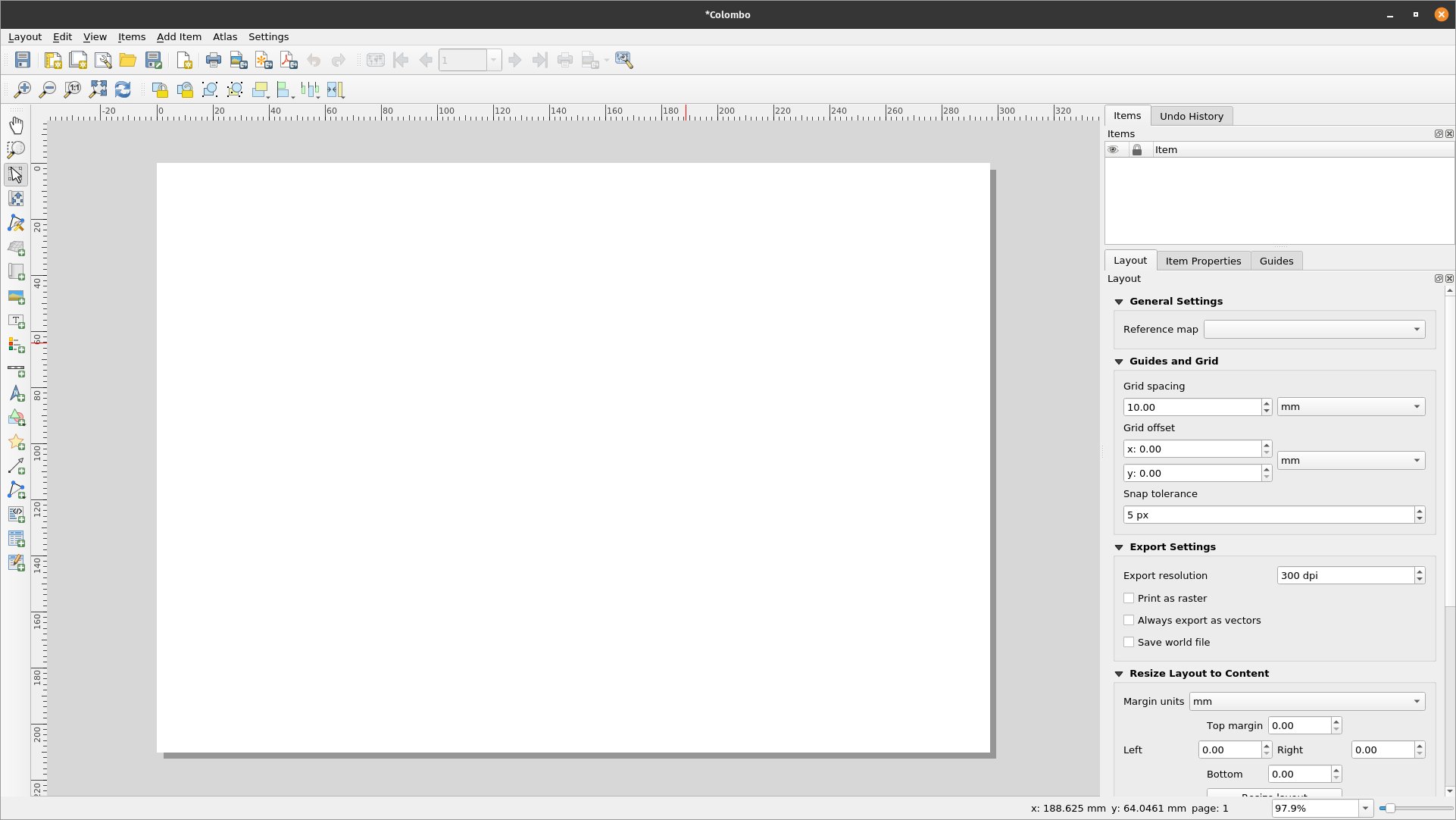Switch to Undo History tab

pyautogui.click(x=1191, y=115)
